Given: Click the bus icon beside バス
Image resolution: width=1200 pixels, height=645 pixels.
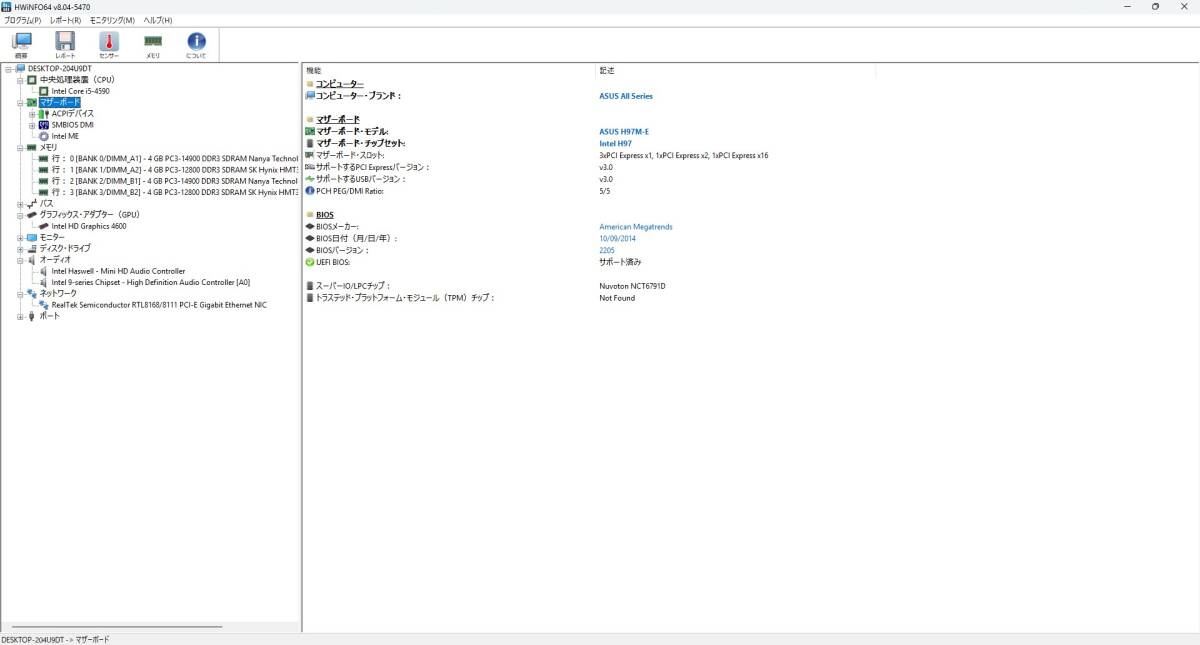Looking at the screenshot, I should click(32, 203).
